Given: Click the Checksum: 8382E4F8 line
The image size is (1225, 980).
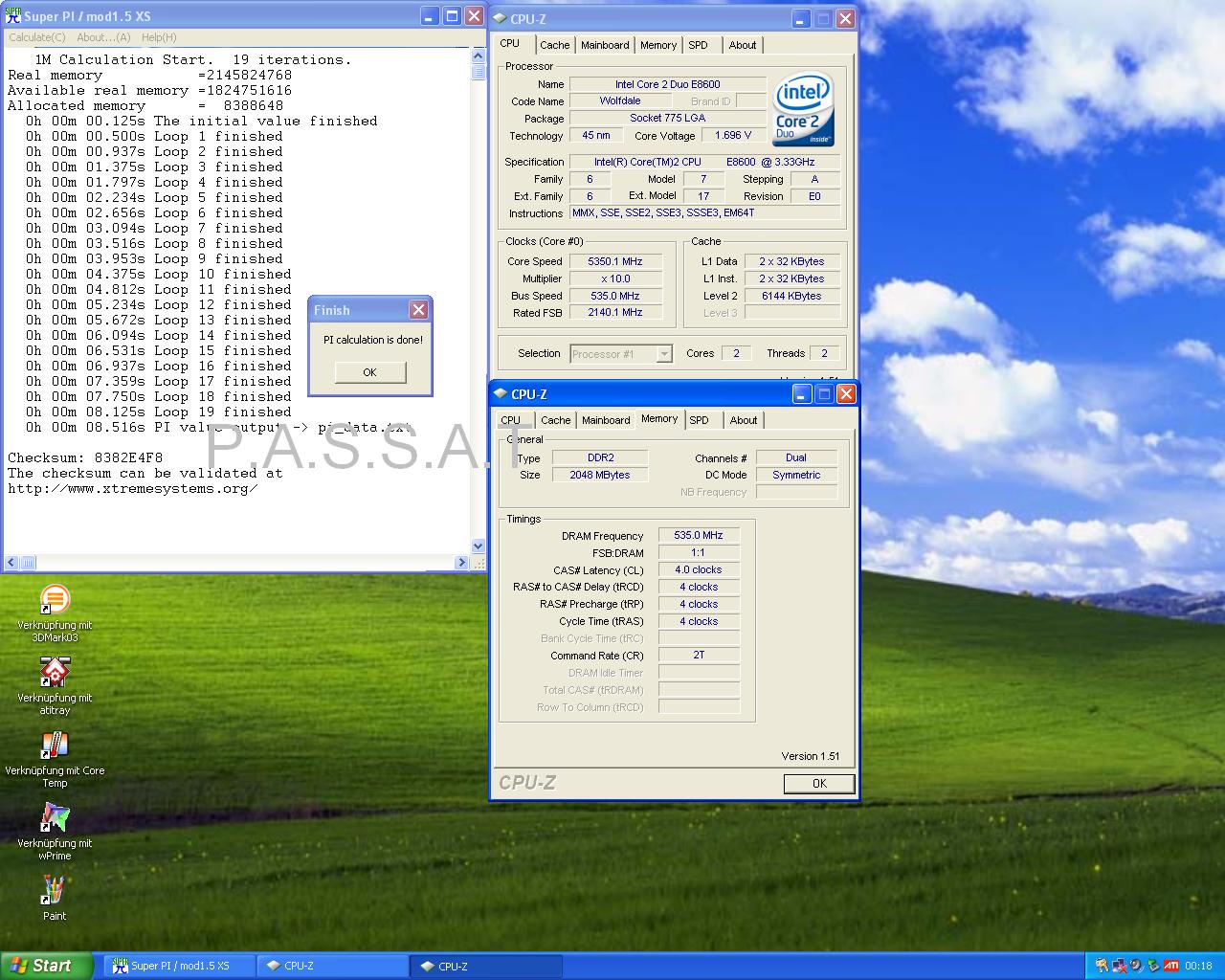Looking at the screenshot, I should (85, 457).
